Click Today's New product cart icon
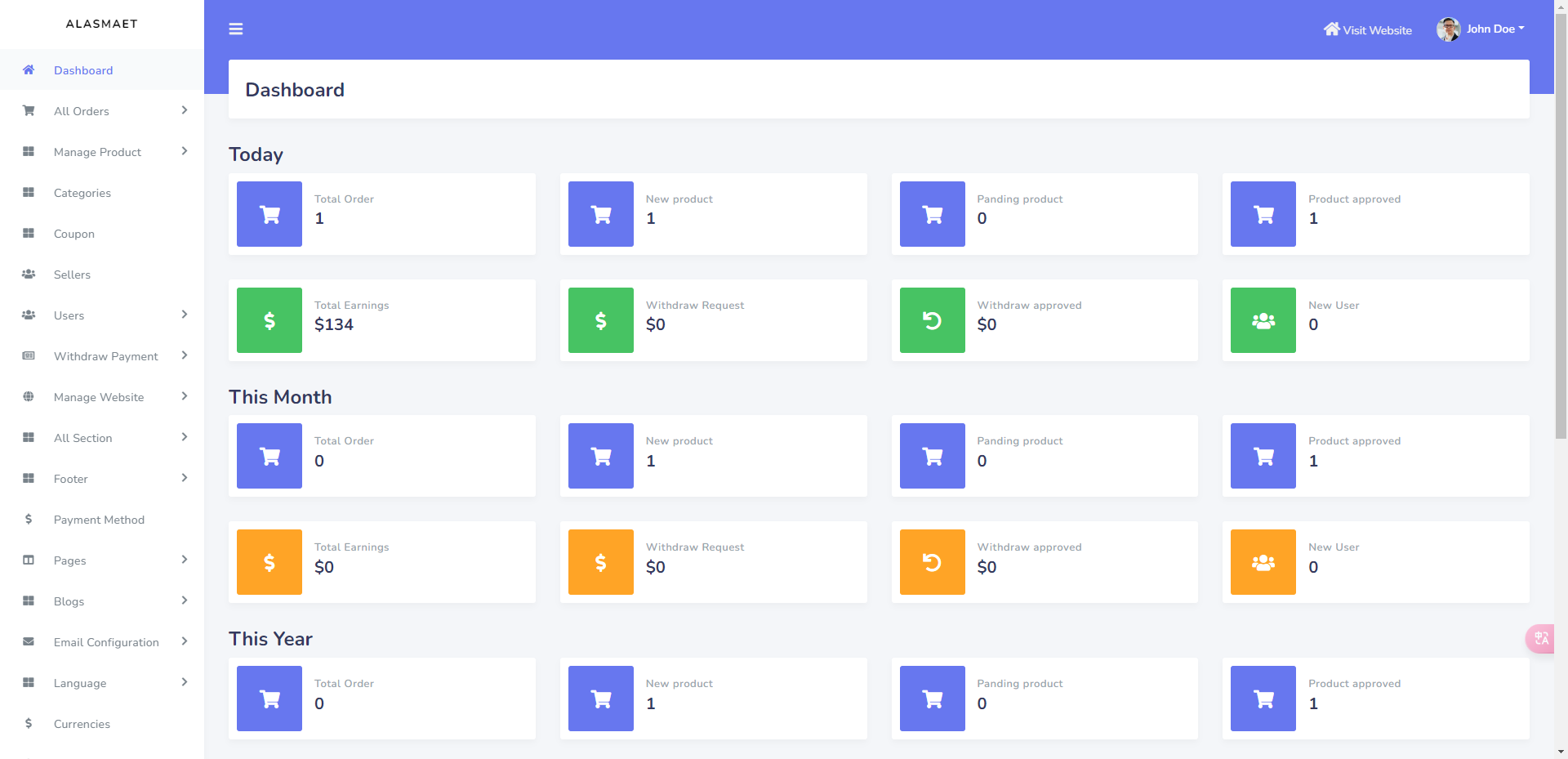1568x759 pixels. coord(601,214)
